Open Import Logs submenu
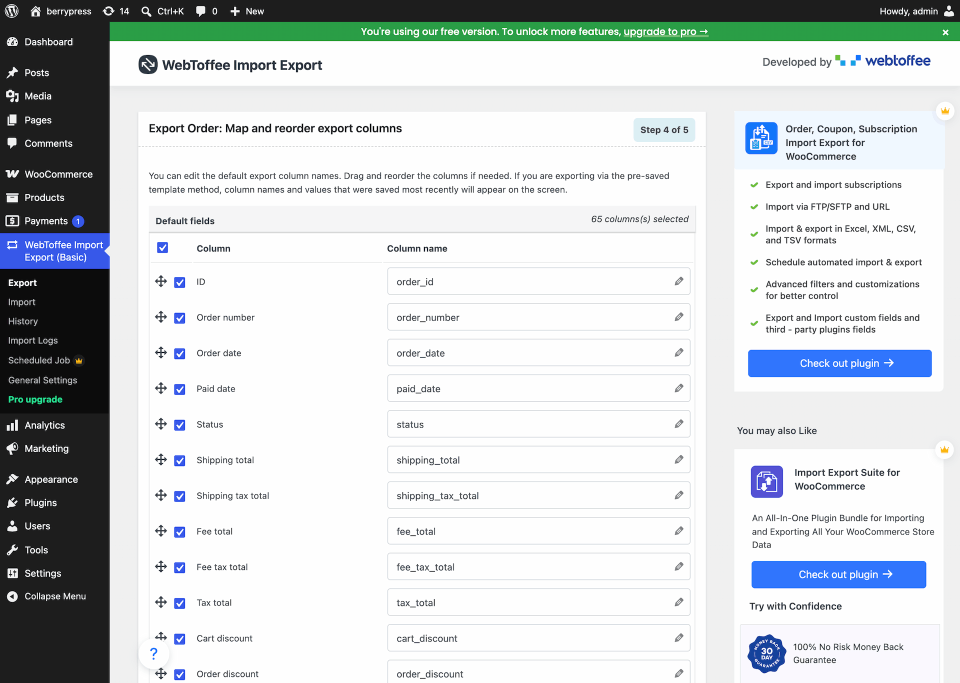 point(33,340)
